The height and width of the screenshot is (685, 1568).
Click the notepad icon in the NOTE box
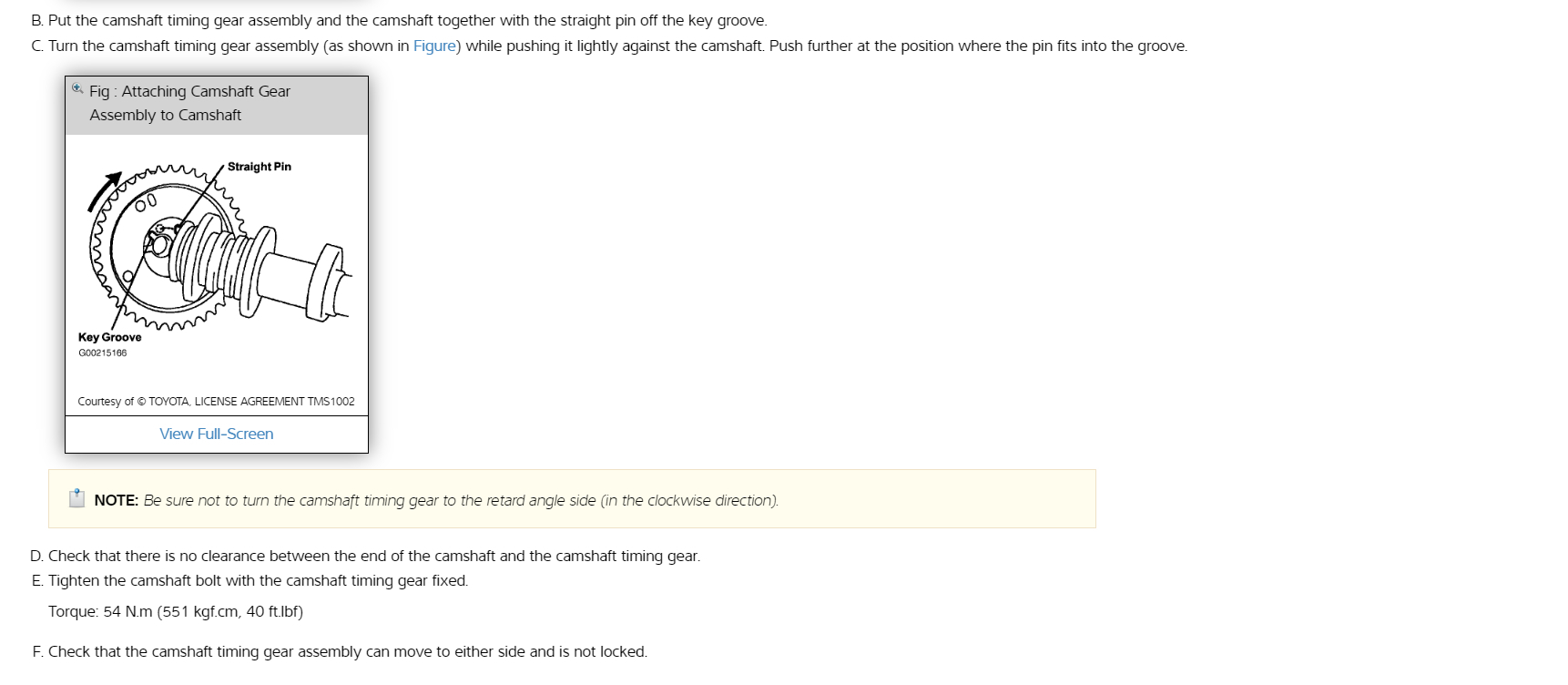[x=77, y=498]
